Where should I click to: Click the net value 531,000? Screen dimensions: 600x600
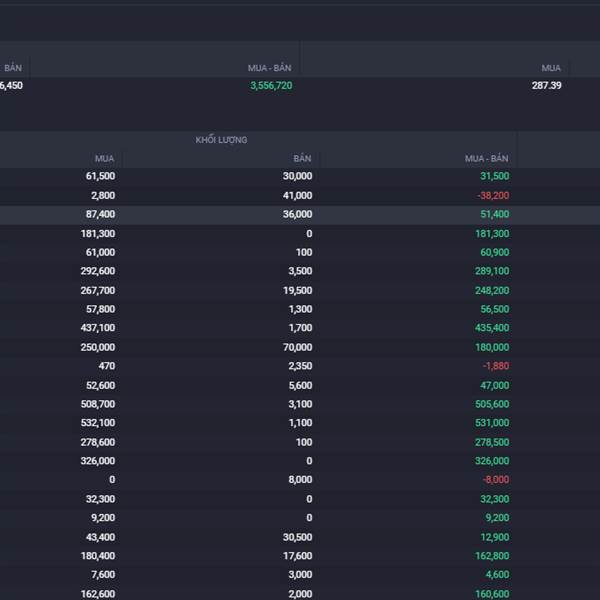[x=492, y=423]
